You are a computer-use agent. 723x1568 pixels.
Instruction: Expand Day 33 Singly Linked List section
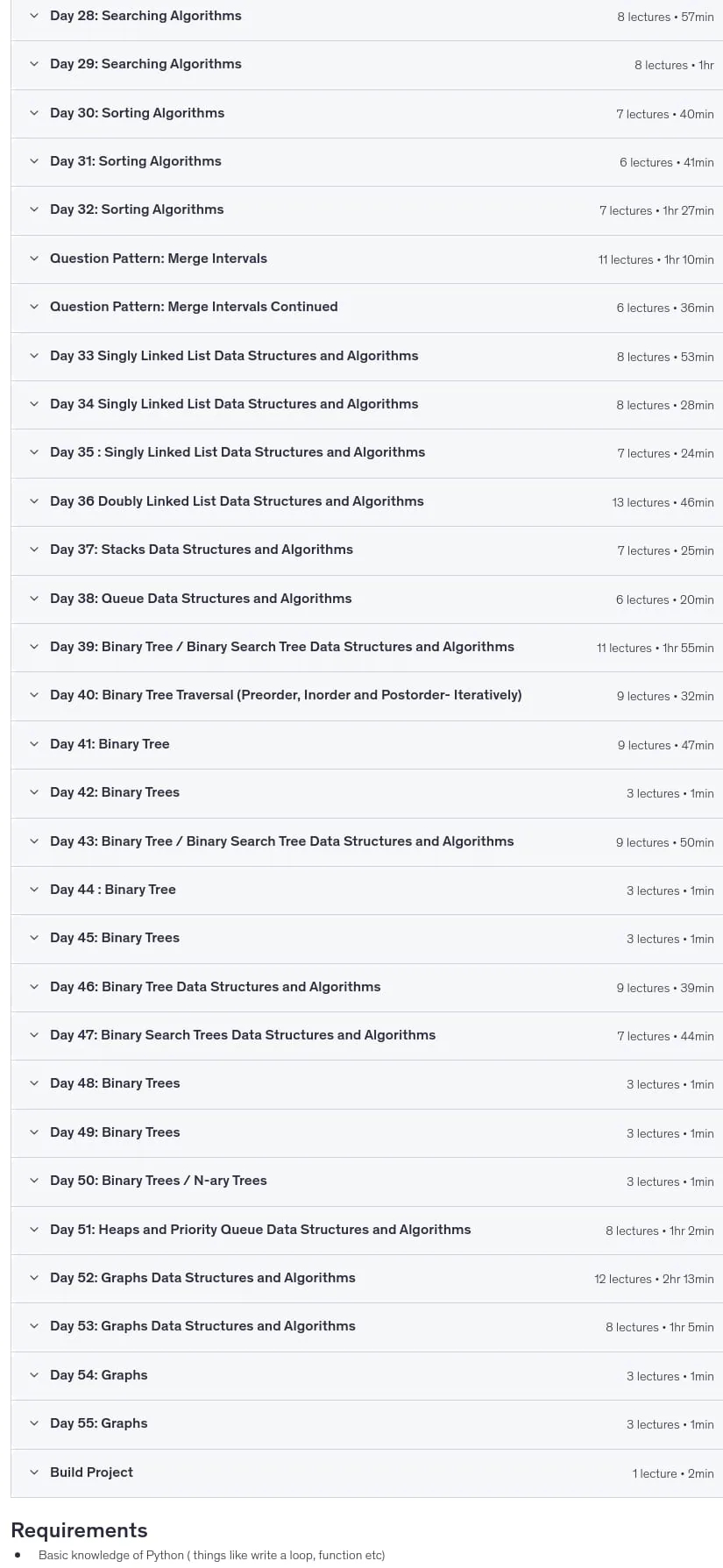click(x=366, y=356)
